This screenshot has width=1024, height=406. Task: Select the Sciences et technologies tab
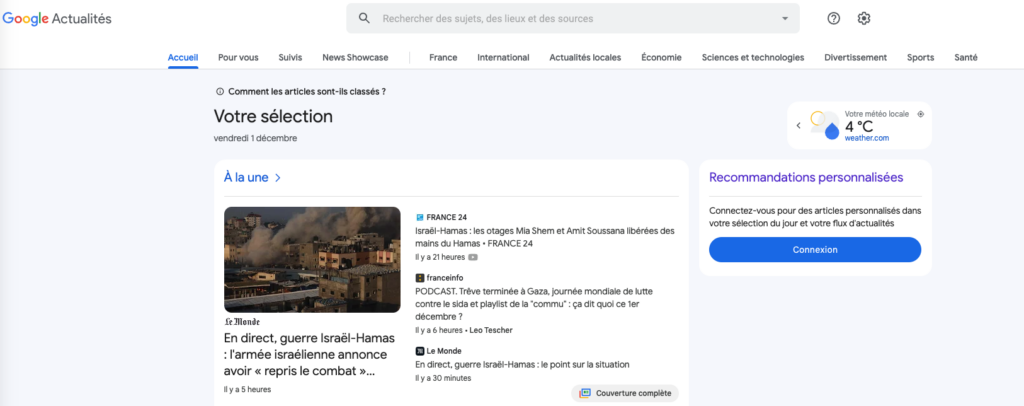[x=753, y=57]
